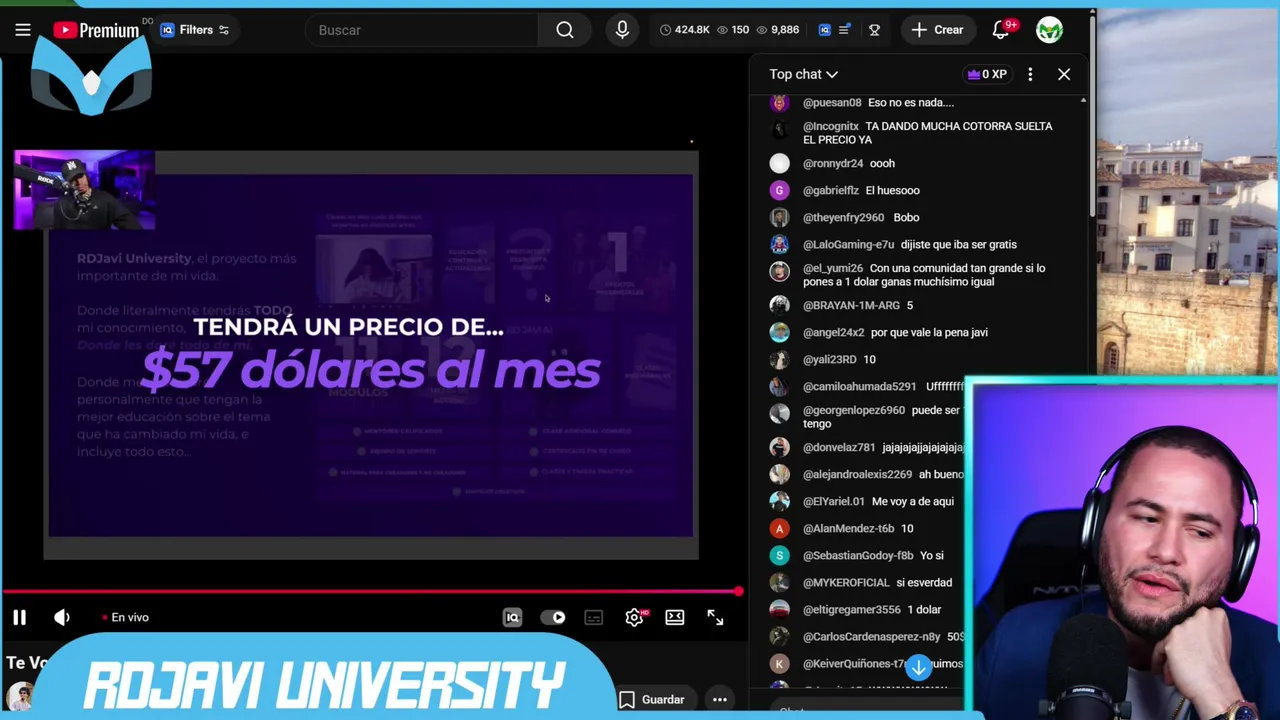Click username @Incognitx in chat
This screenshot has width=1280, height=720.
tap(830, 126)
